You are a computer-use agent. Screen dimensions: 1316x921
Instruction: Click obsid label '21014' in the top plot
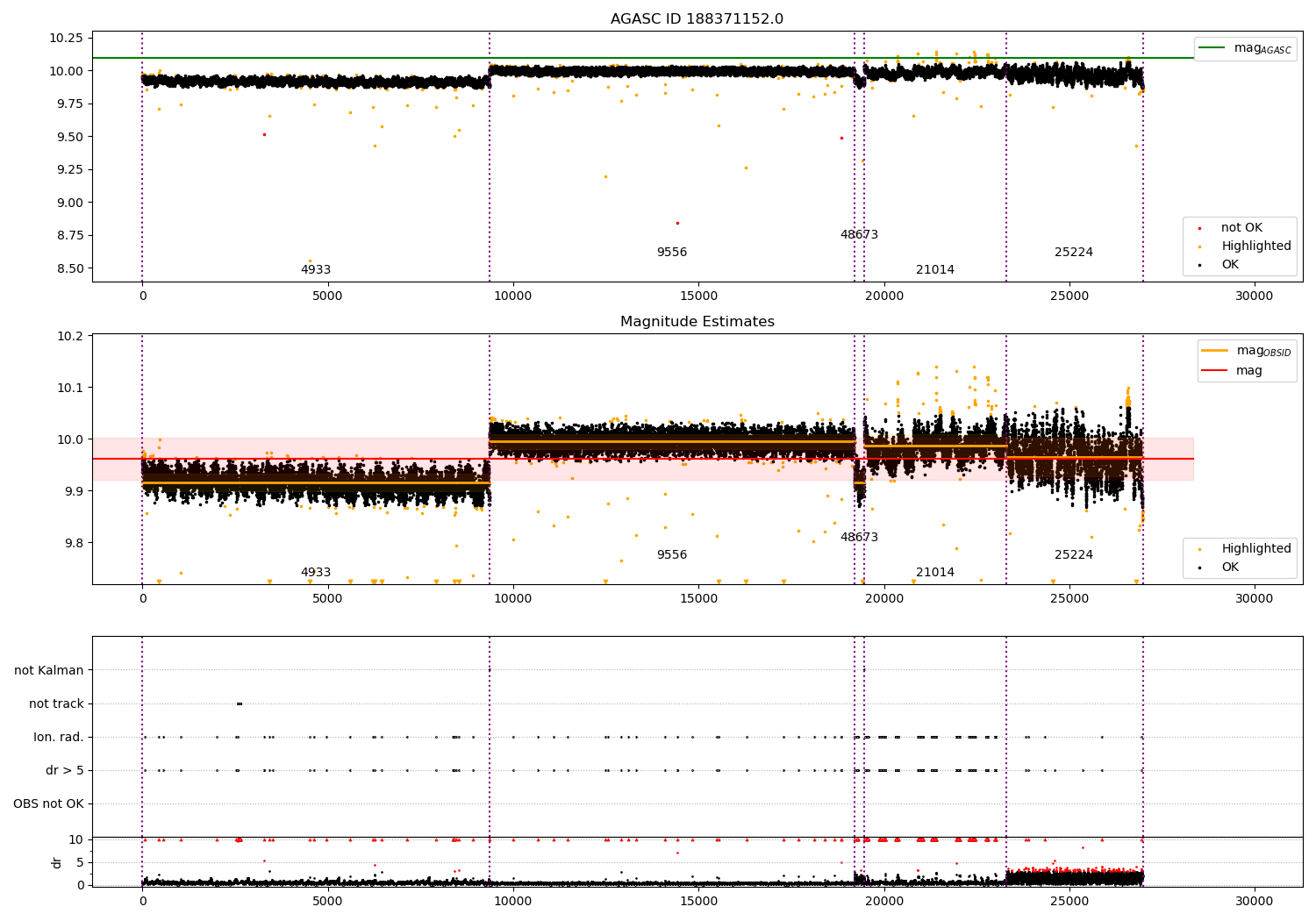(x=935, y=270)
